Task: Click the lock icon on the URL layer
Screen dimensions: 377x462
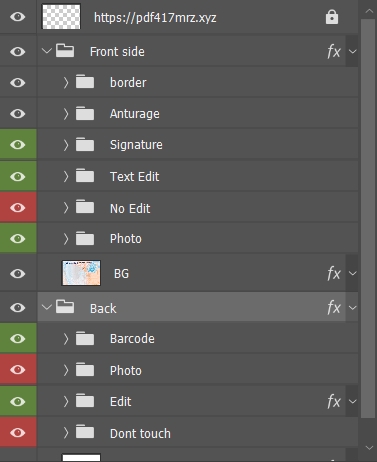Action: [x=332, y=17]
